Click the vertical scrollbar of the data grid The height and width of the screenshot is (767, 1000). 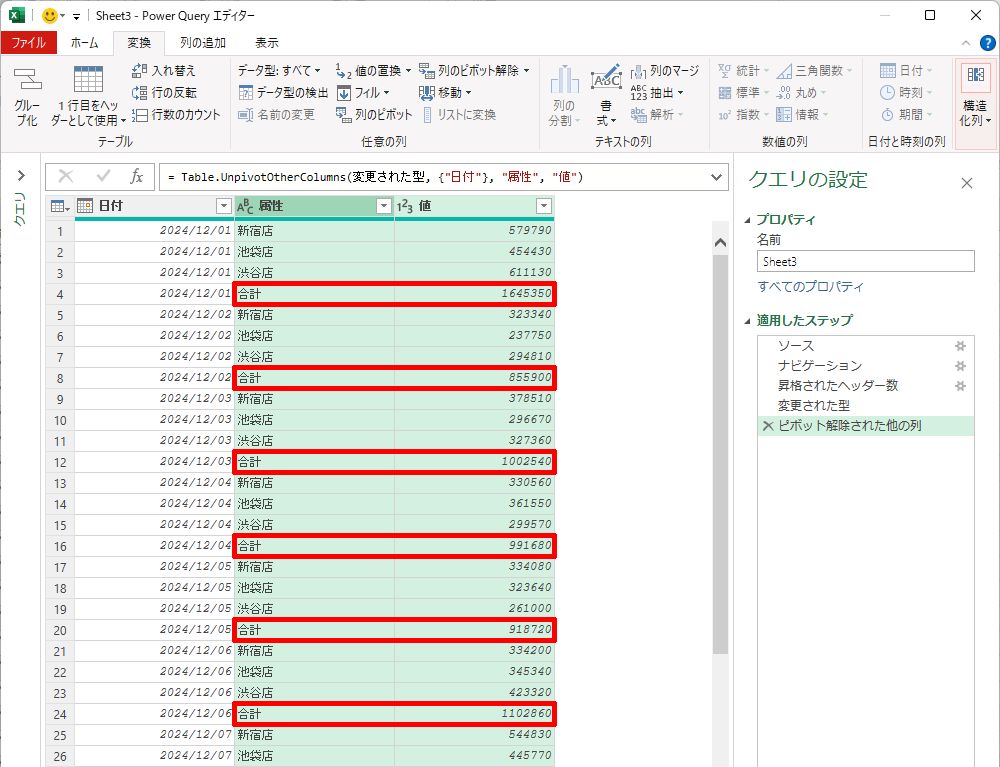[x=720, y=450]
